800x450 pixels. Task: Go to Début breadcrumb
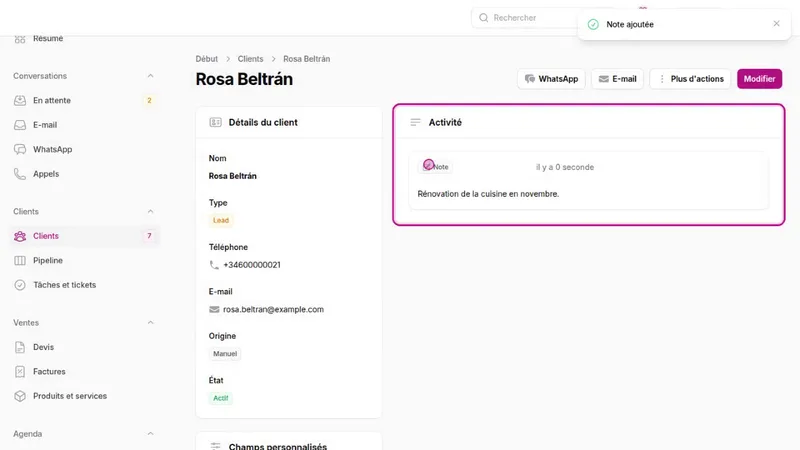pyautogui.click(x=207, y=59)
